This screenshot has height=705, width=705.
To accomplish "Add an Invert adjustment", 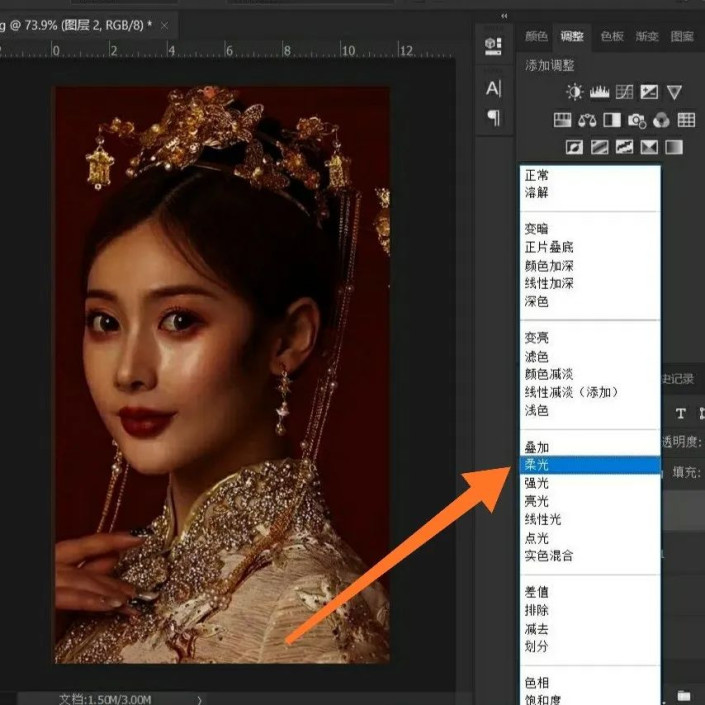I will 575,147.
